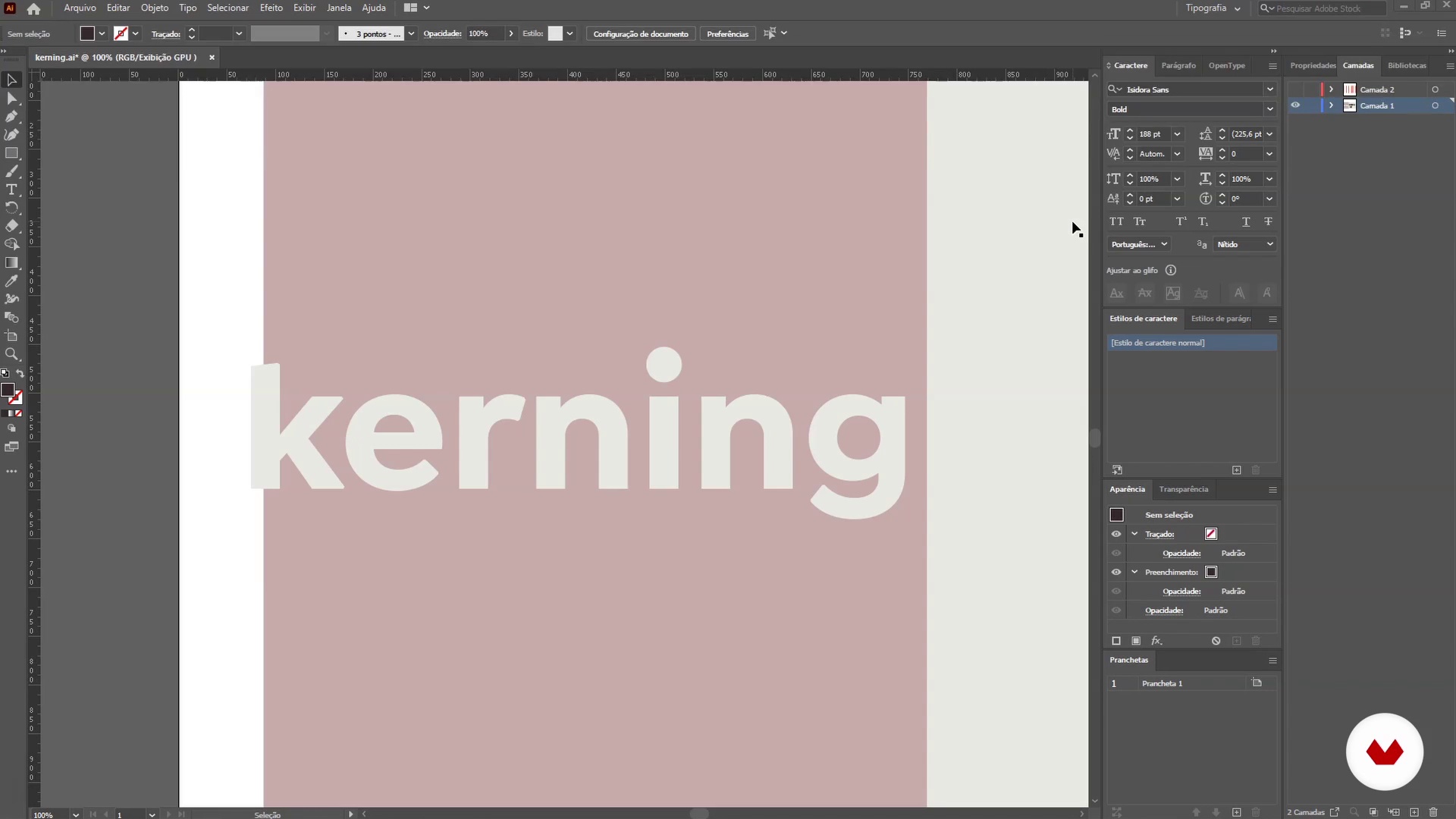Pick the Zoom tool

11,354
